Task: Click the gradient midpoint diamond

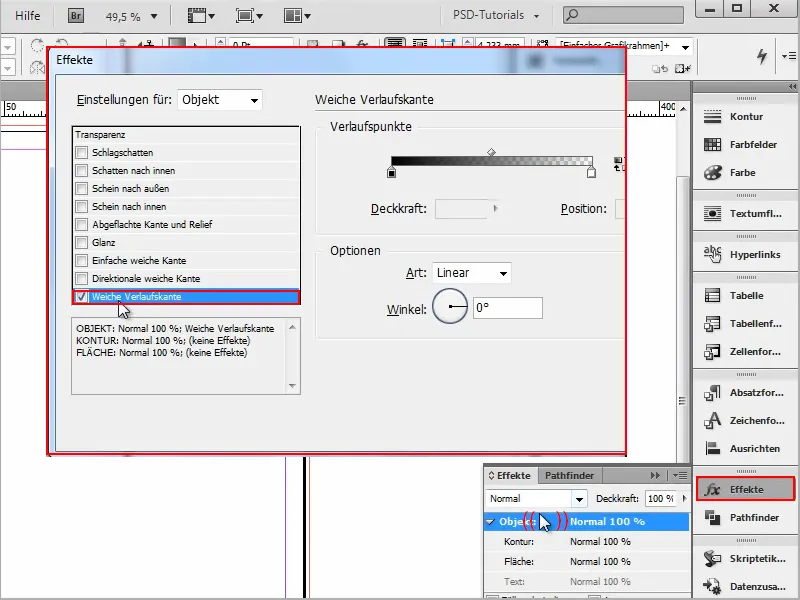Action: click(491, 153)
